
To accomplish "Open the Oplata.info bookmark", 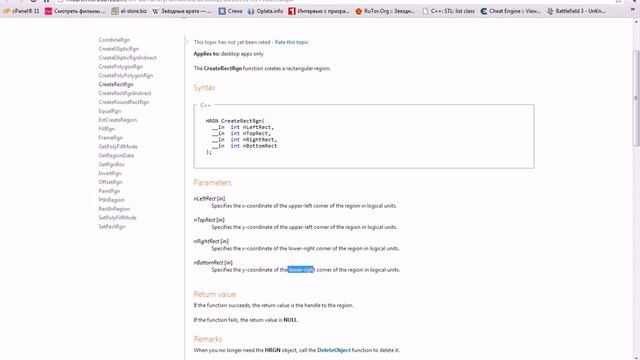I will (x=265, y=11).
